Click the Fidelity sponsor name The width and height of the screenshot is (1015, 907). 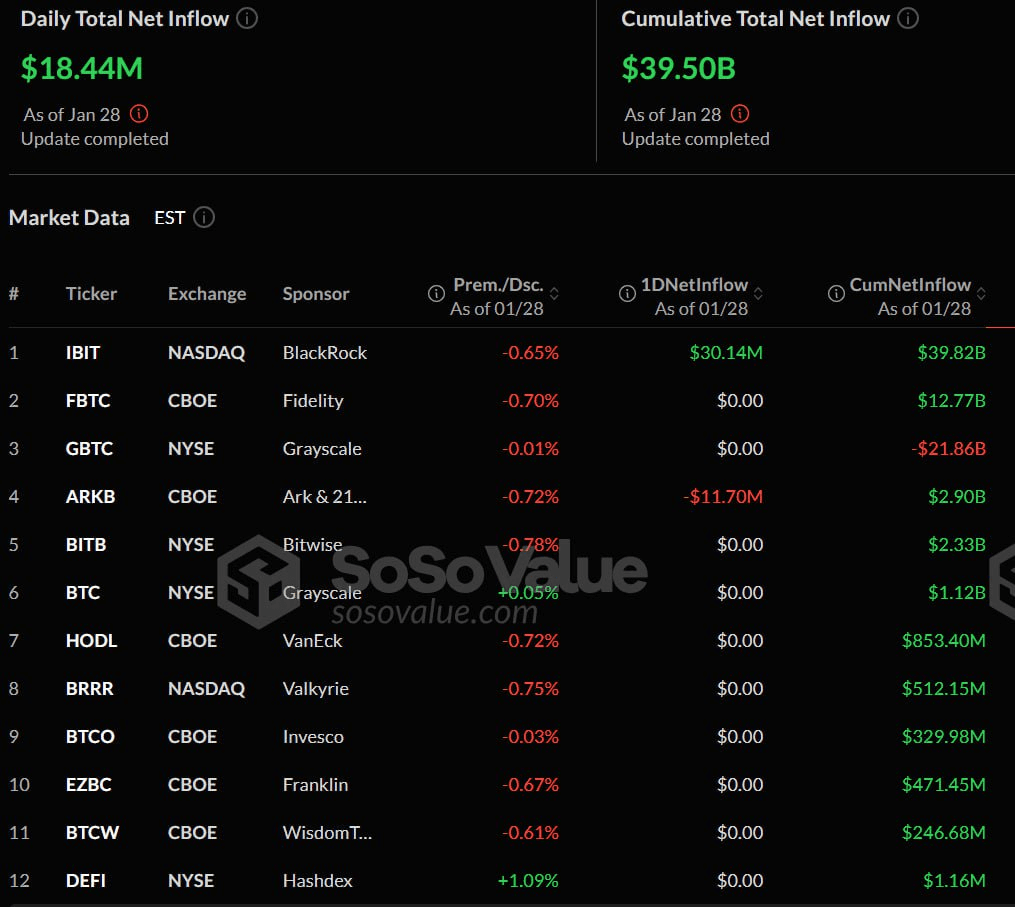coord(313,400)
